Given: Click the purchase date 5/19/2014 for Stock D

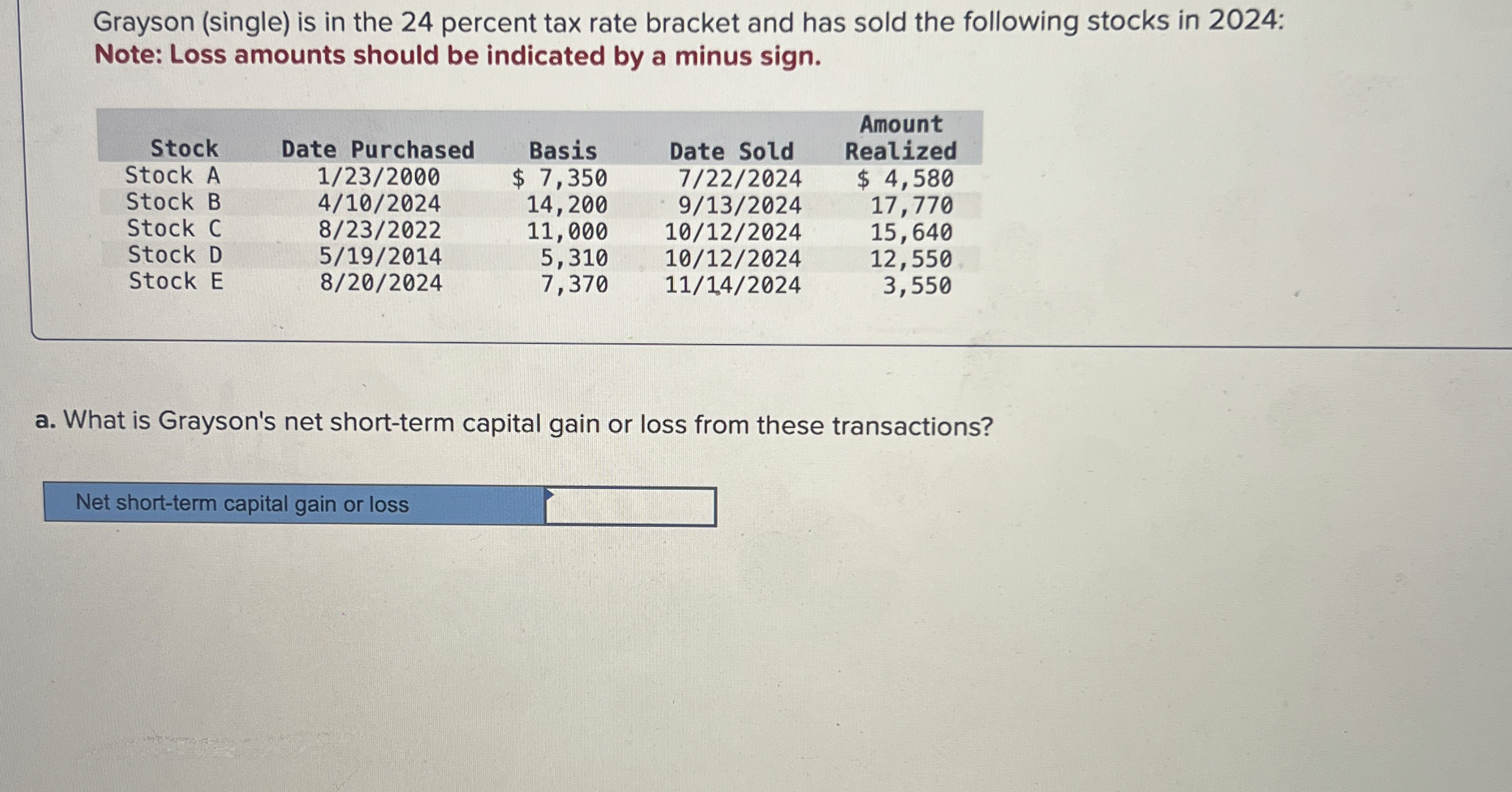Looking at the screenshot, I should click(x=379, y=255).
